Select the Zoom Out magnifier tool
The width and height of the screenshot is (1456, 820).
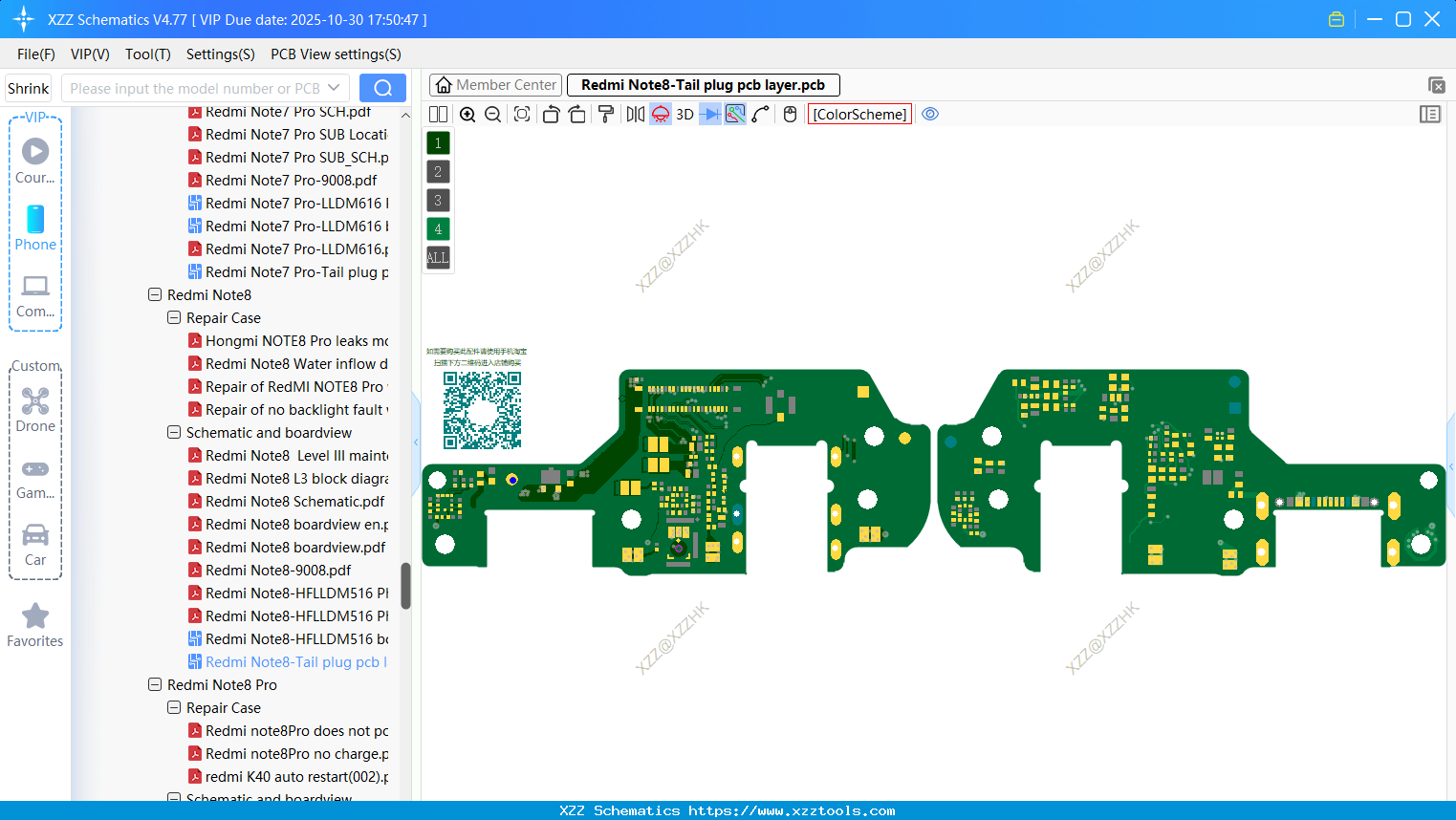tap(492, 114)
